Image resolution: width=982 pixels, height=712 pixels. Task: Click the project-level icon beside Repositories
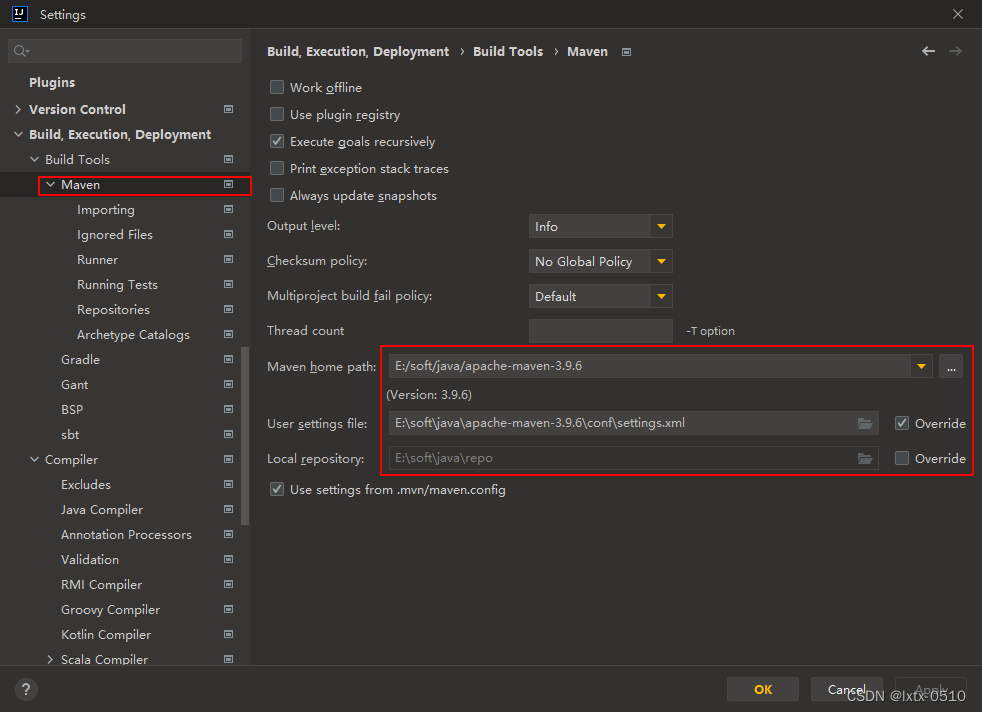(229, 309)
